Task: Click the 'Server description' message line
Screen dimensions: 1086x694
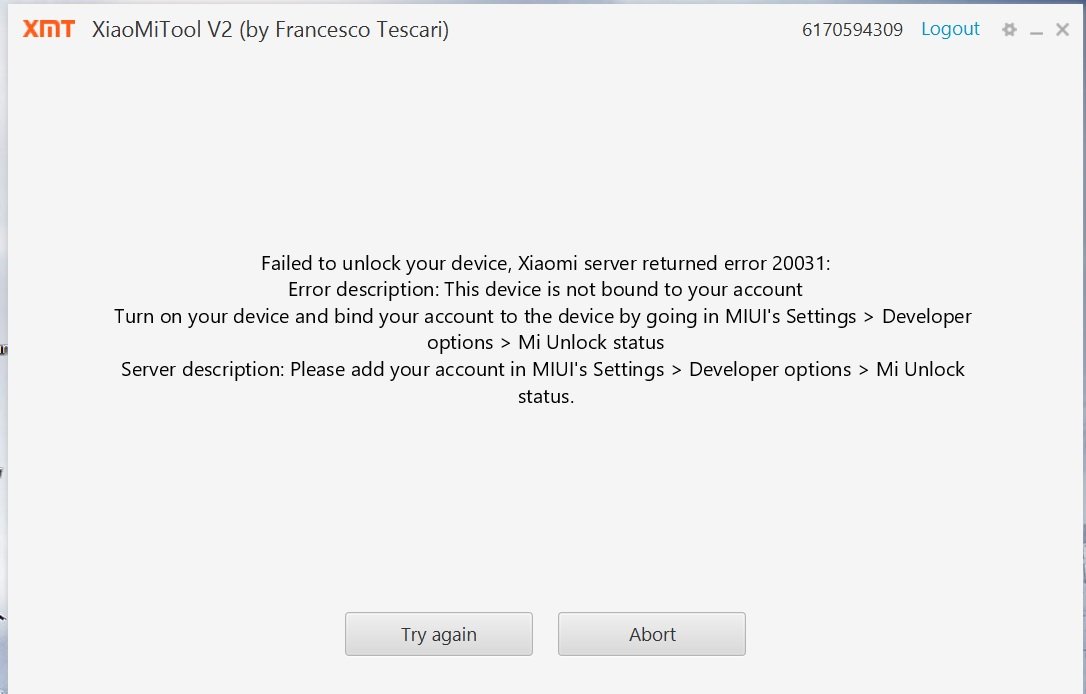Action: (x=543, y=370)
